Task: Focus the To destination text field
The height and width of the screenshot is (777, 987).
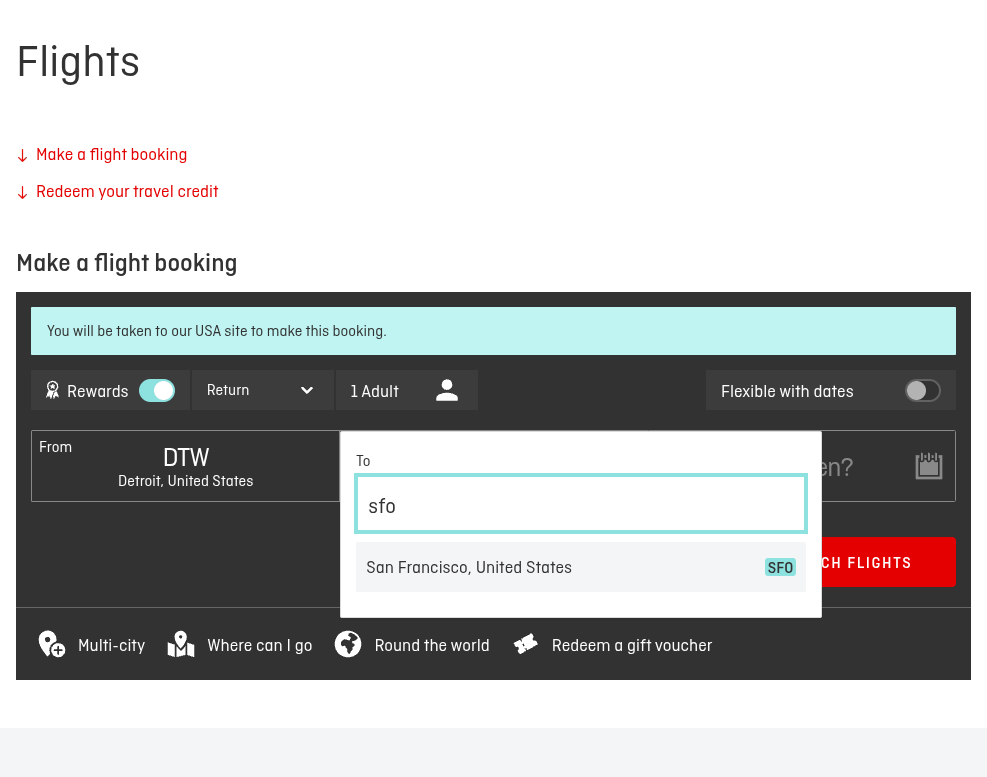Action: (580, 504)
